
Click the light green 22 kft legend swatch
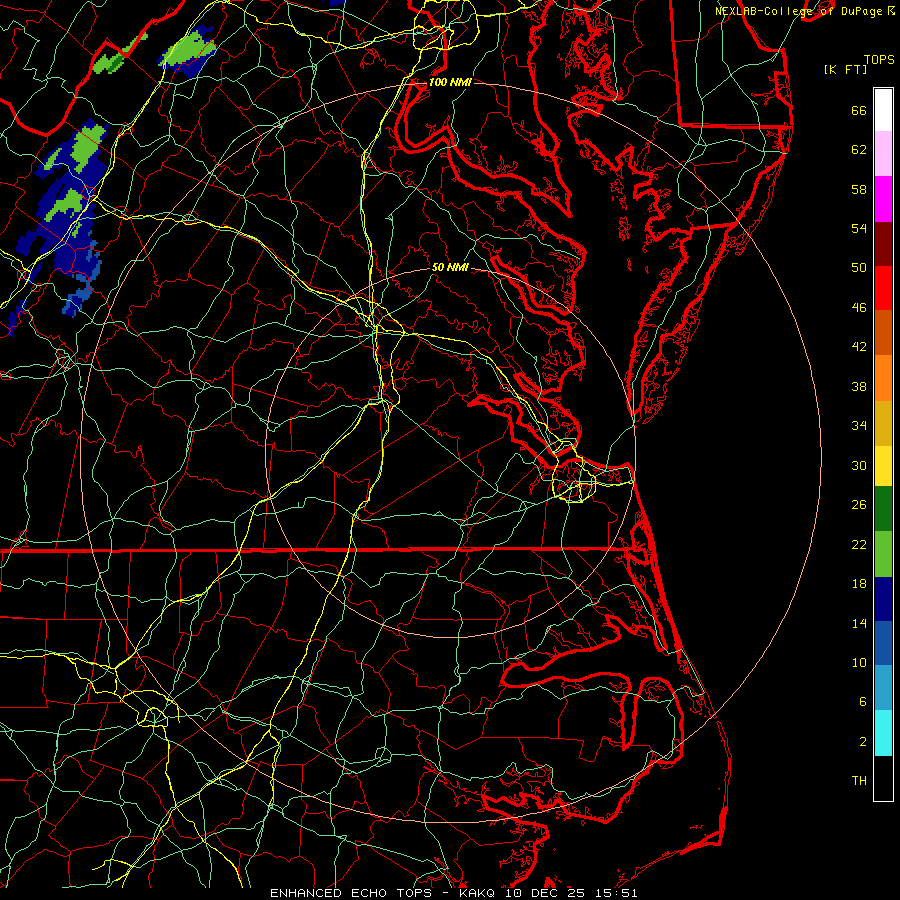883,554
